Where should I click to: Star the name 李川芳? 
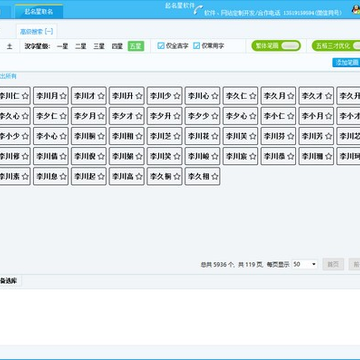tap(329, 136)
